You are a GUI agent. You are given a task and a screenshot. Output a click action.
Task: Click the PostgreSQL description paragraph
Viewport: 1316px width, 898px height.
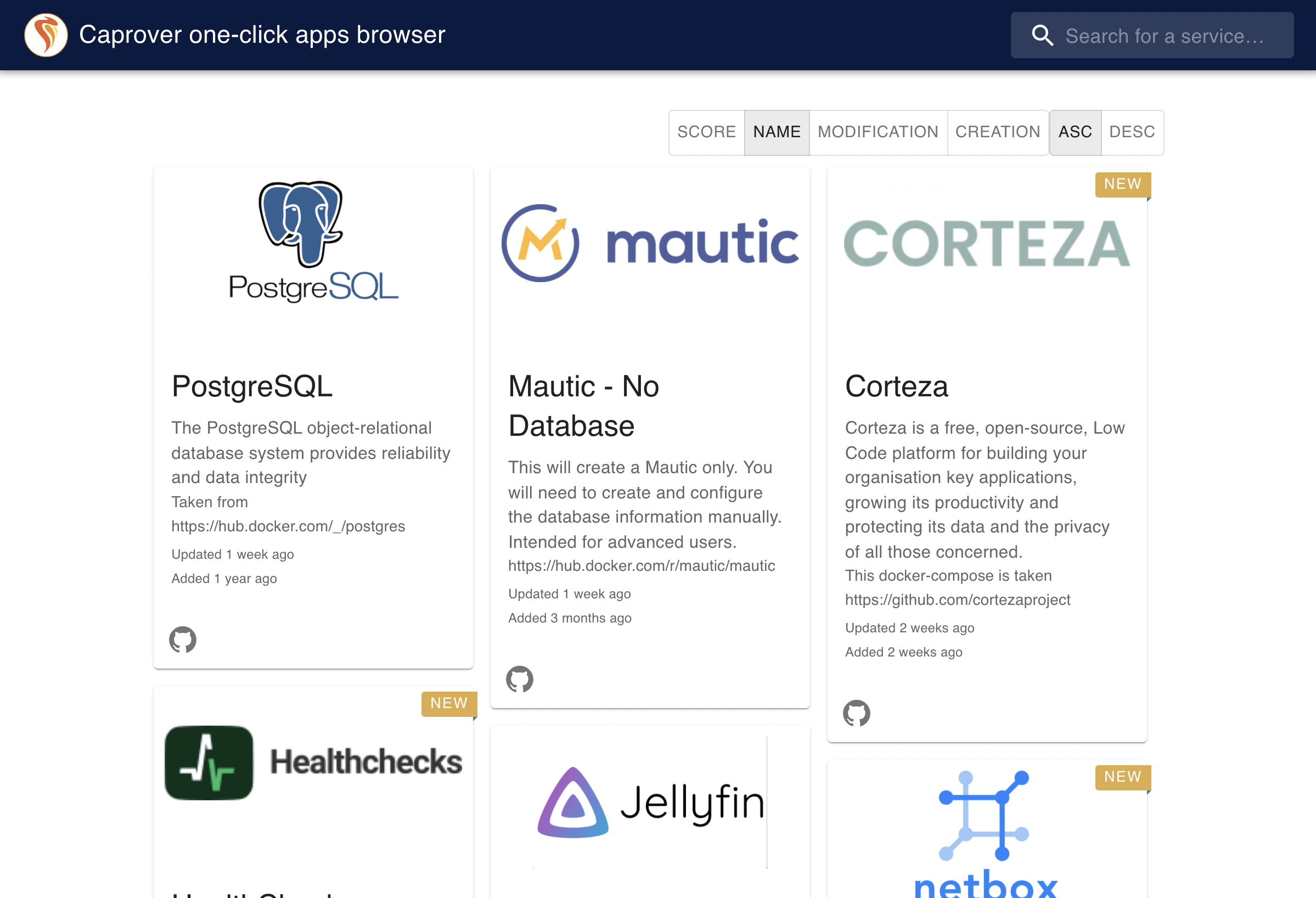coord(311,453)
